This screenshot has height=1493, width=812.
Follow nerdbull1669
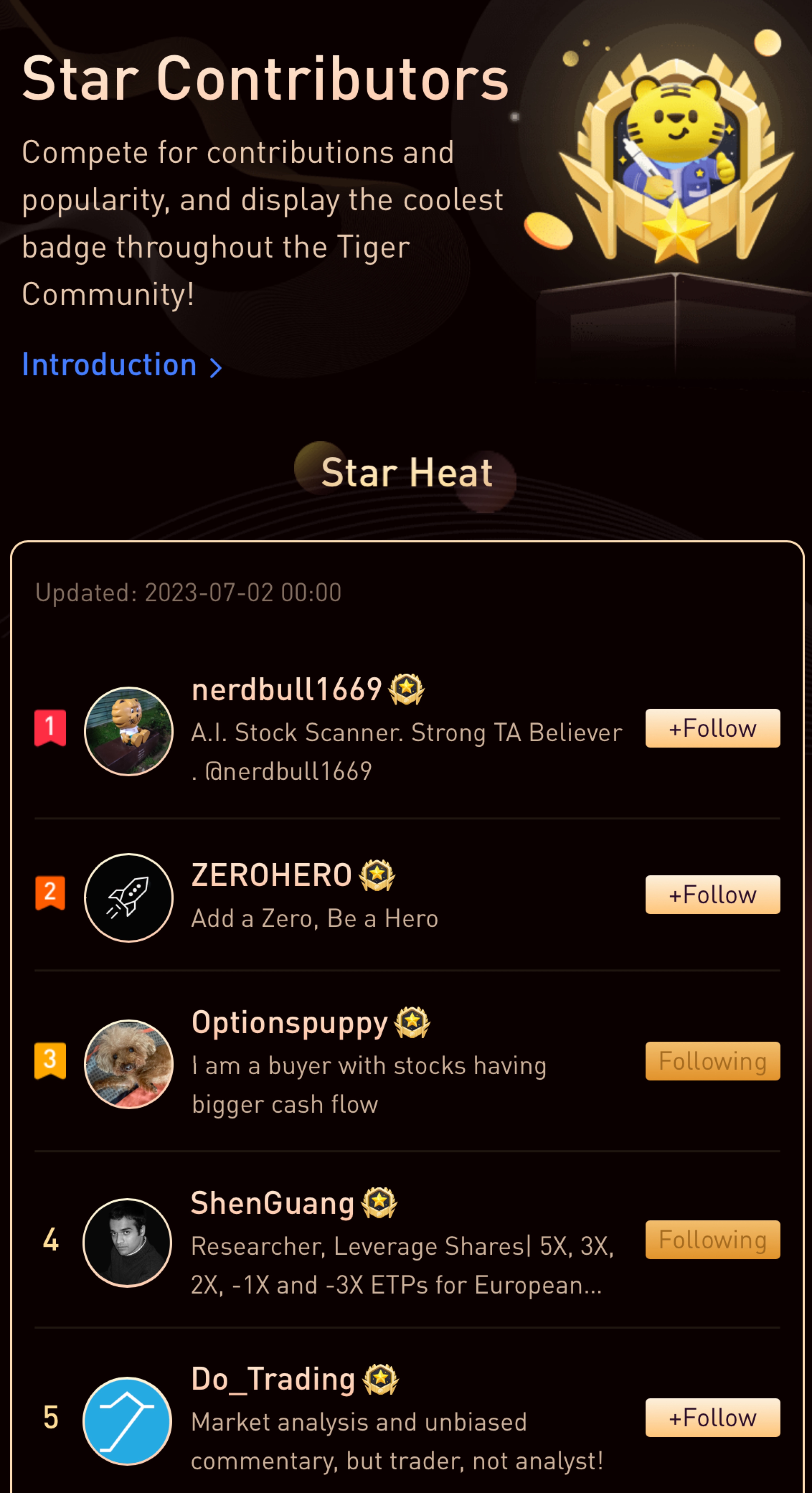tap(713, 728)
